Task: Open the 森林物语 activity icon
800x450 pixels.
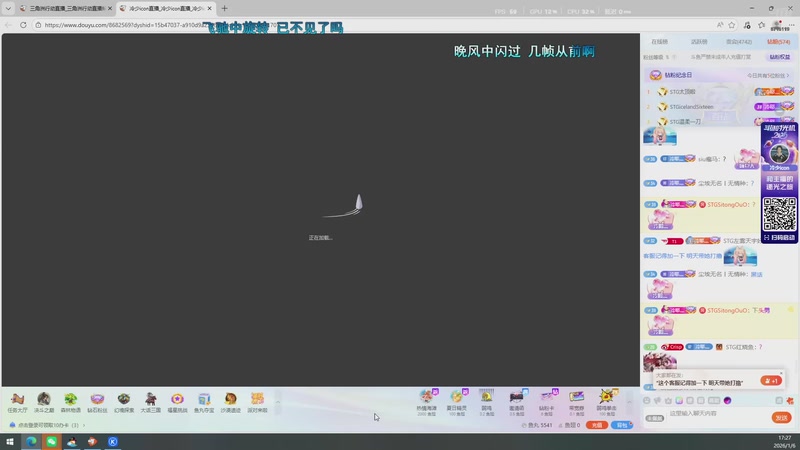Action: [70, 402]
